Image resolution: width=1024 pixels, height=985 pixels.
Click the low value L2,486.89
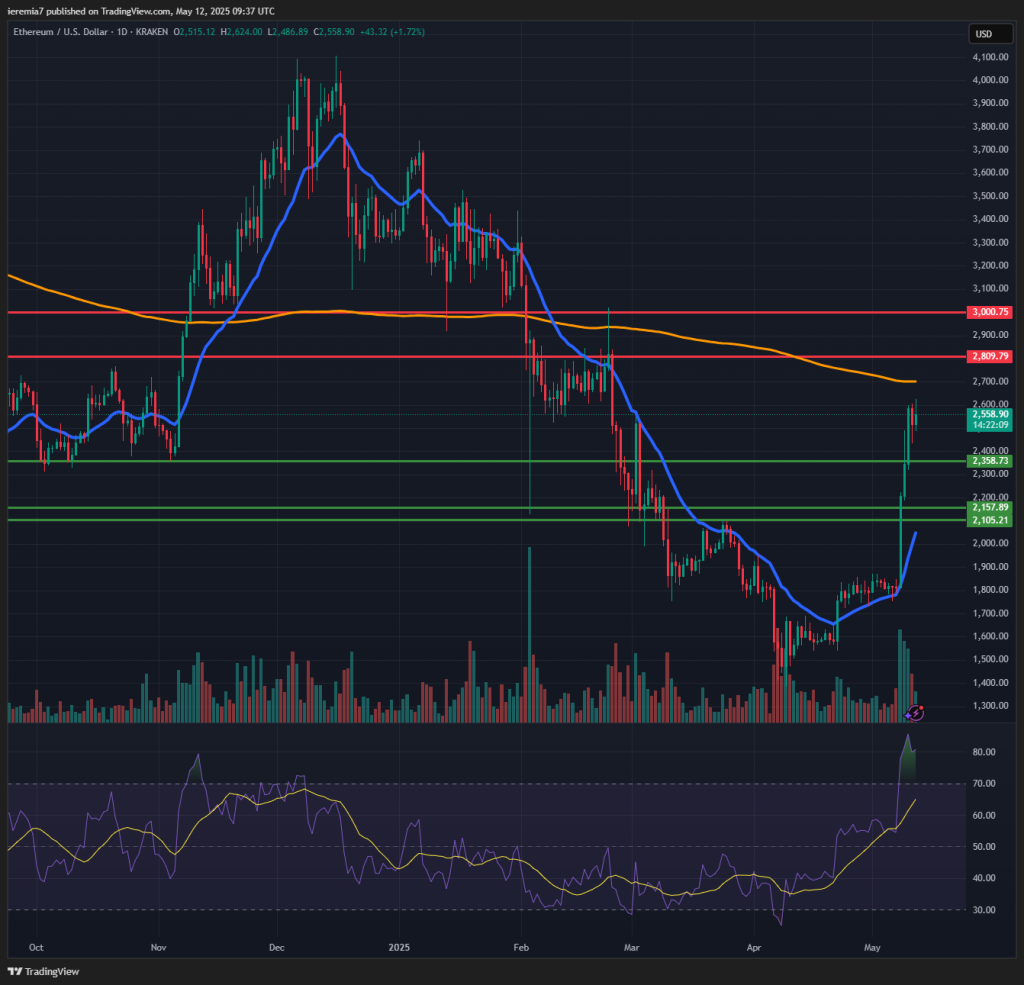[x=287, y=31]
